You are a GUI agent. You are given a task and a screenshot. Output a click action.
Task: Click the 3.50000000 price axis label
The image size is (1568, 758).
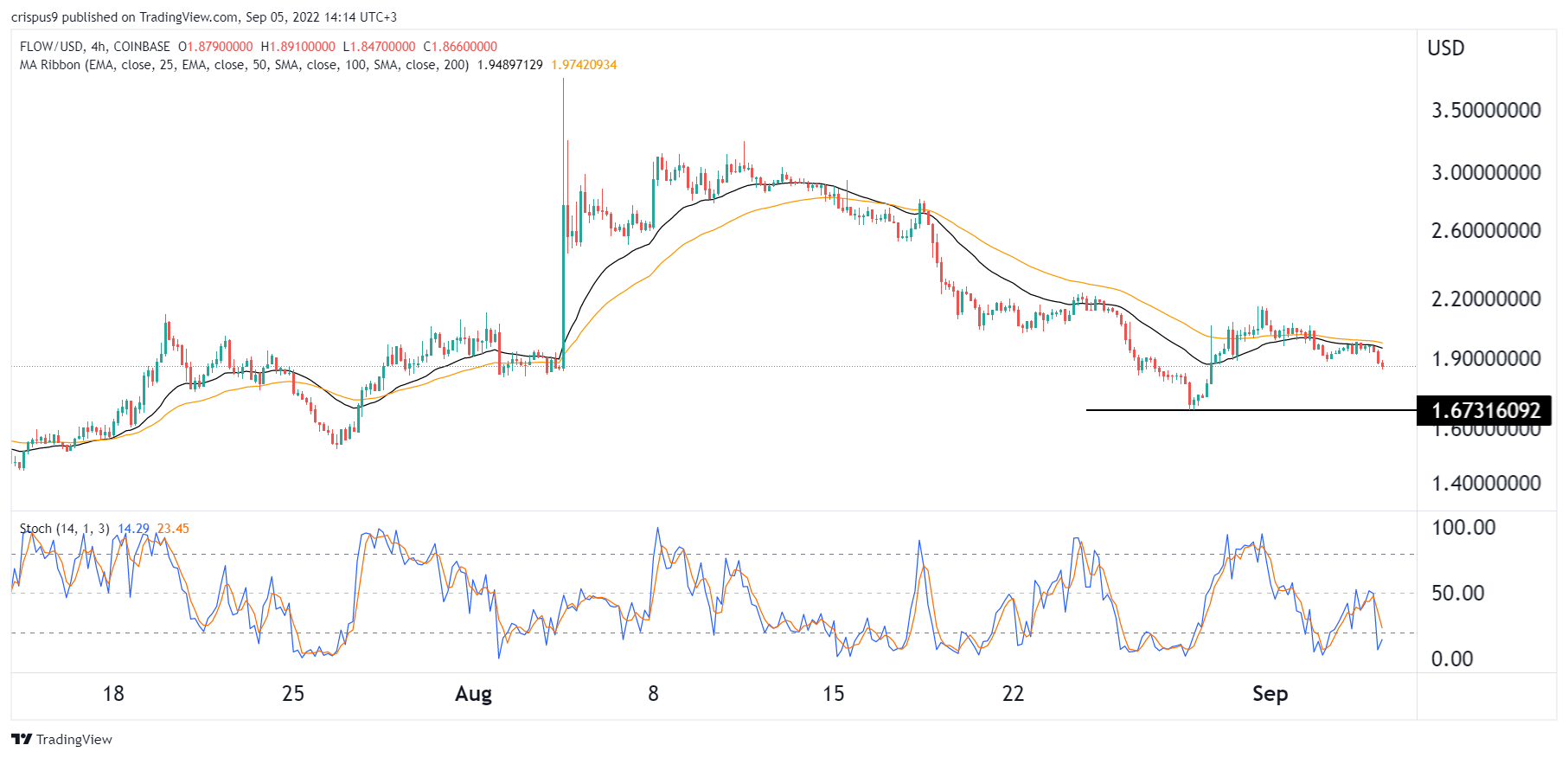1486,111
